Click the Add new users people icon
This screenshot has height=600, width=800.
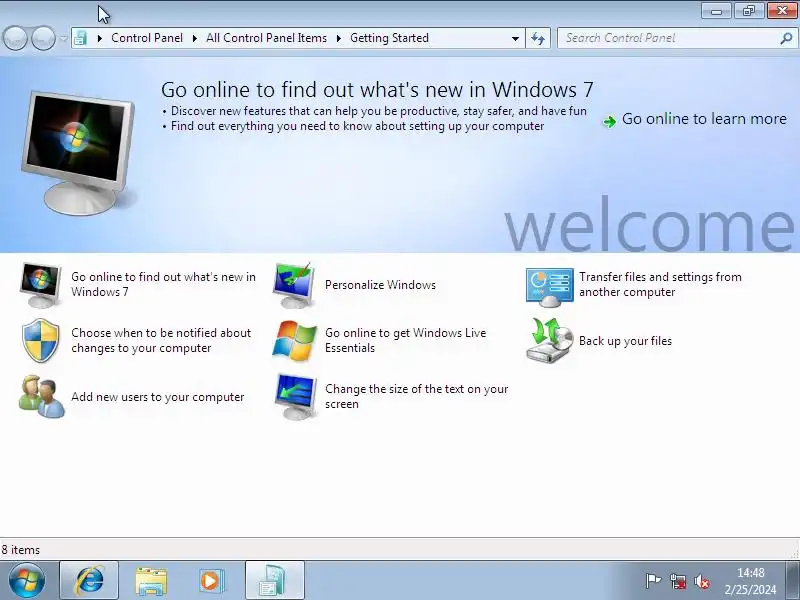[42, 396]
